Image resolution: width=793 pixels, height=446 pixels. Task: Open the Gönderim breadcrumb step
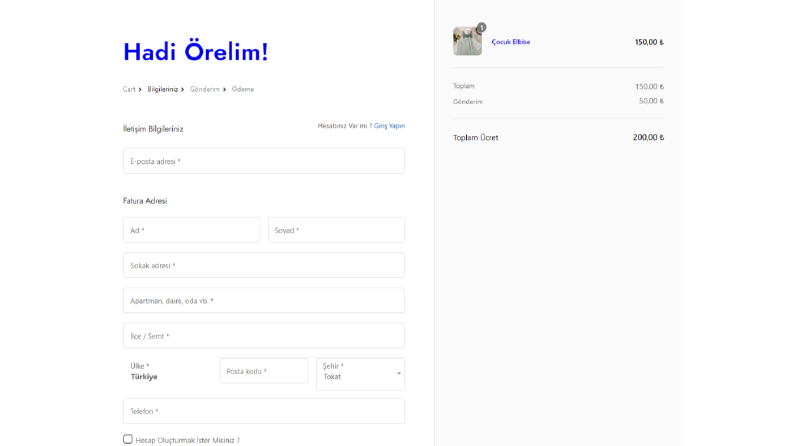(205, 89)
